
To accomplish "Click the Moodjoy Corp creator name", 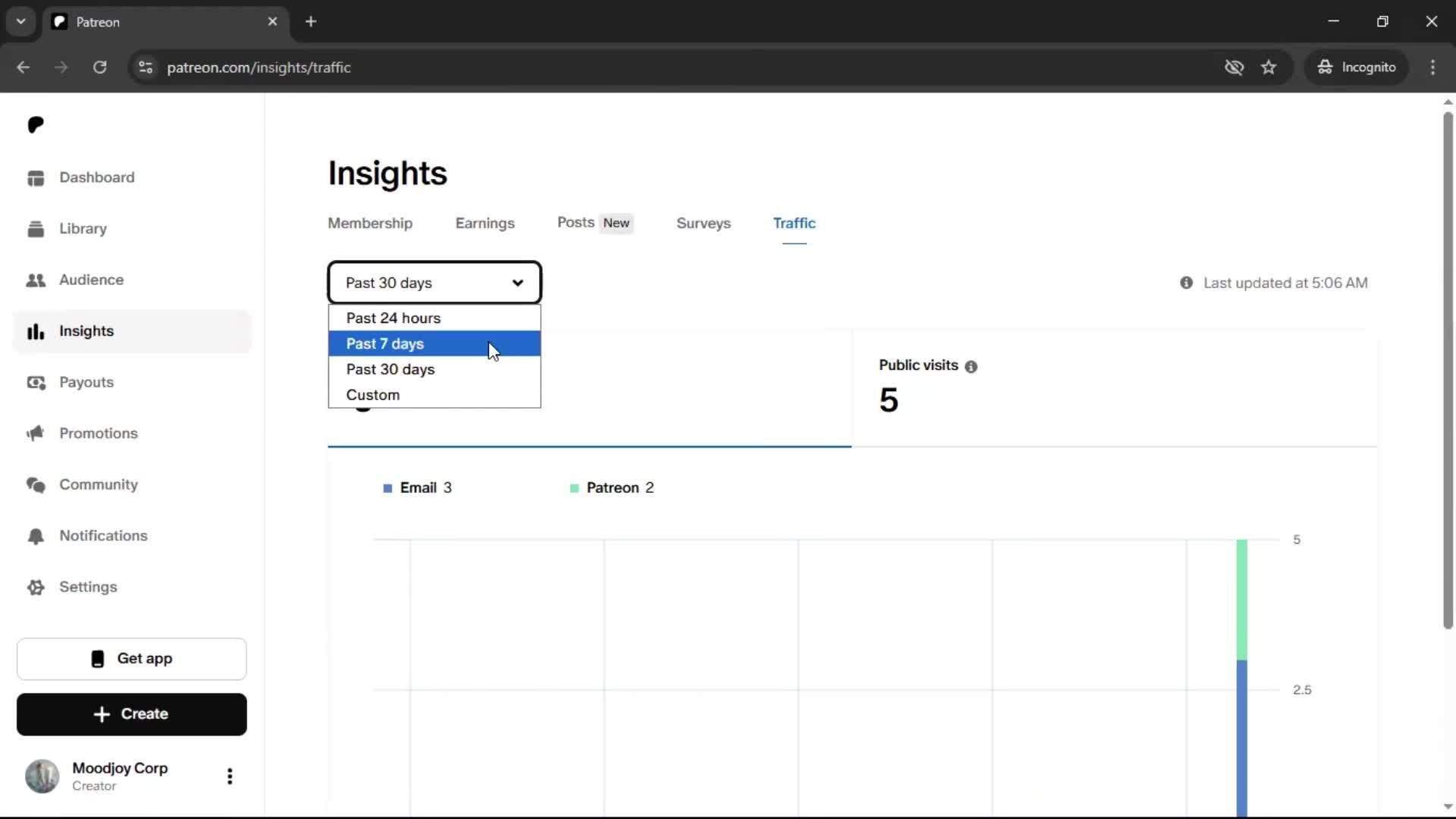I will coord(120,768).
